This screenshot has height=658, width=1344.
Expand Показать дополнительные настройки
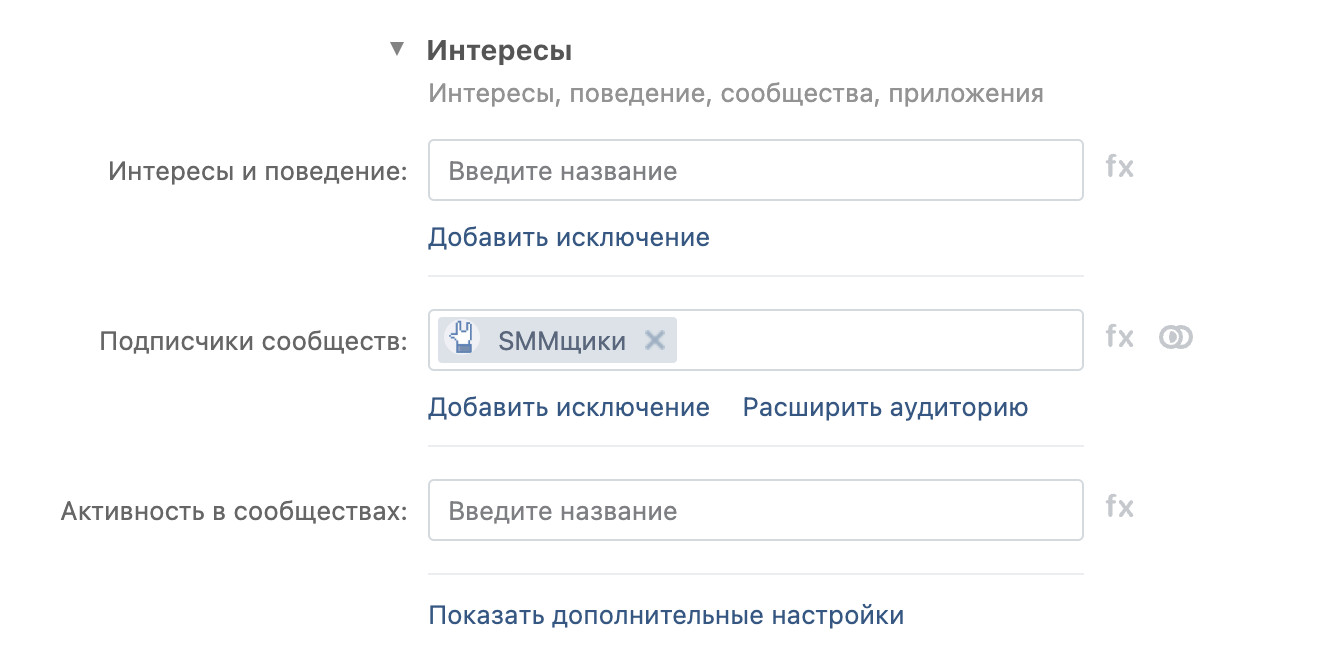click(x=666, y=615)
